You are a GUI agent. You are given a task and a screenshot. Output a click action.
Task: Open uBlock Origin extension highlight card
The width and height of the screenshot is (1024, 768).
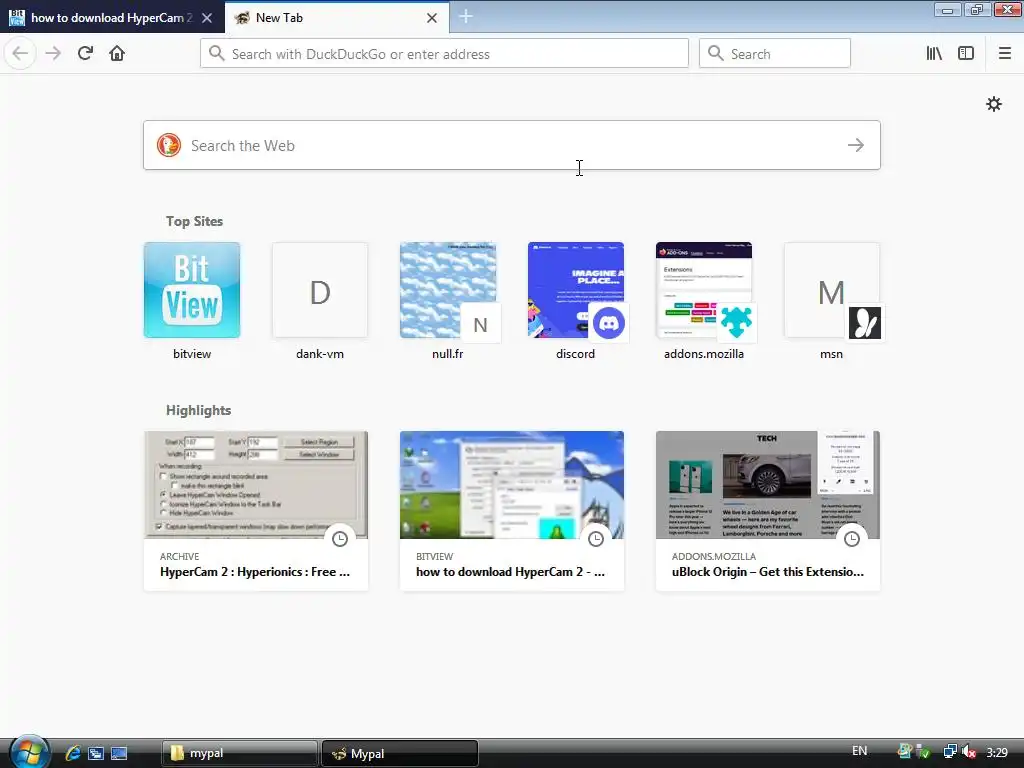point(767,511)
